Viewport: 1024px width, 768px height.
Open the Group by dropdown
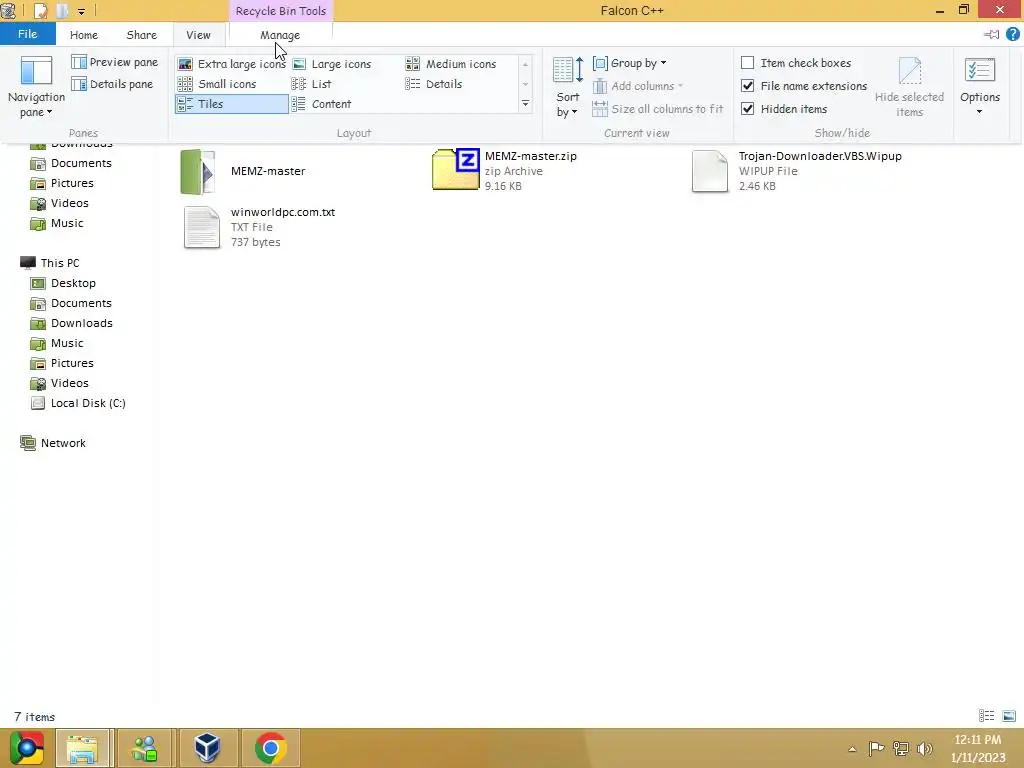(630, 63)
